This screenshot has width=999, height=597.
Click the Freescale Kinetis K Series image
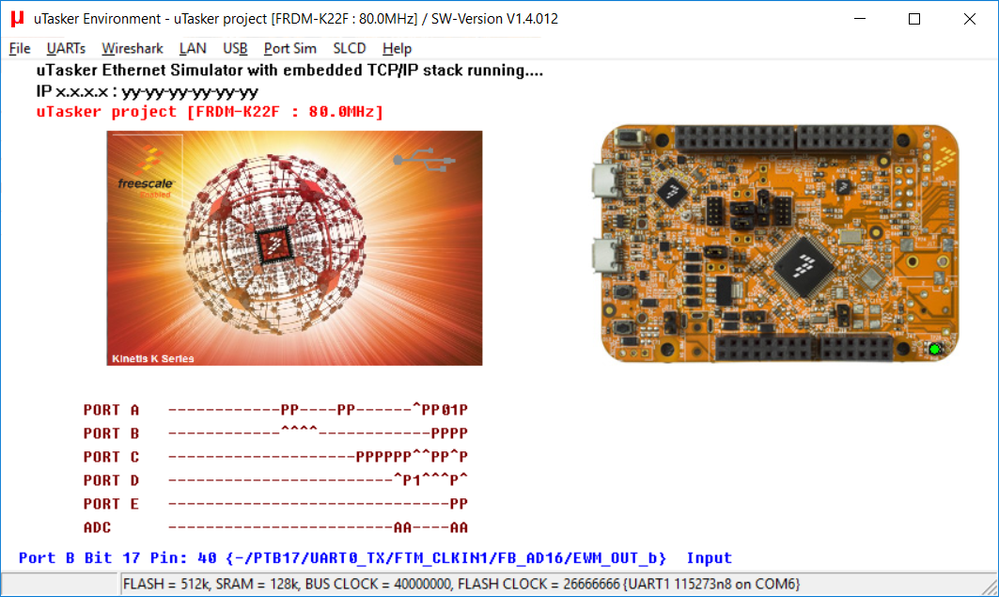[294, 248]
